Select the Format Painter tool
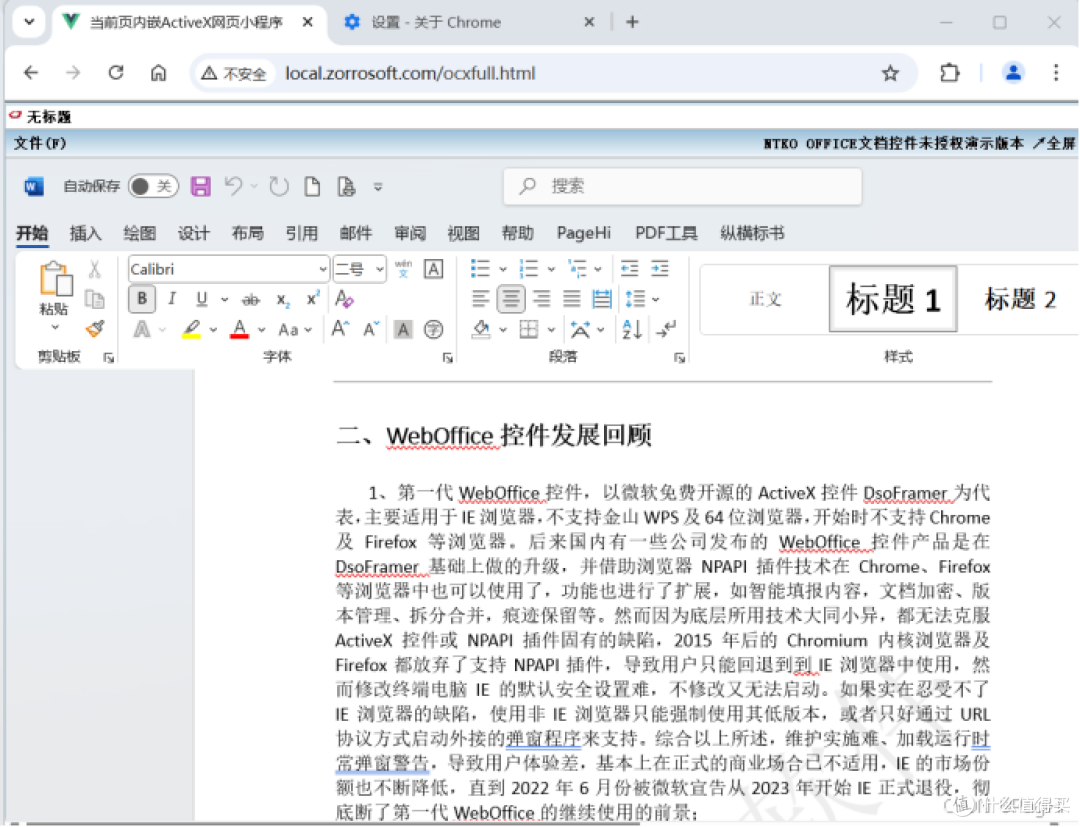Viewport: 1080px width, 827px height. (95, 328)
